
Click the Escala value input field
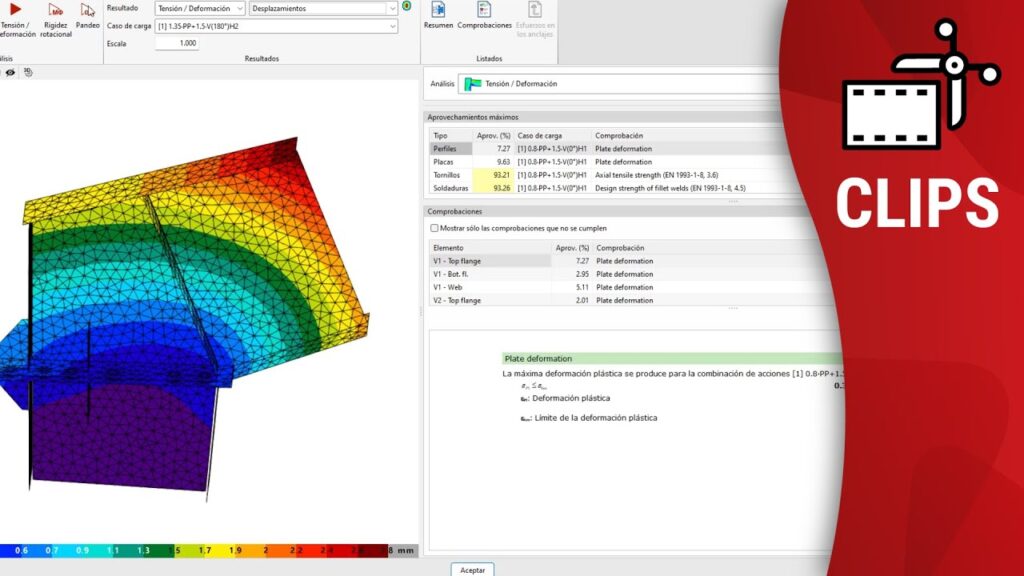[x=177, y=43]
